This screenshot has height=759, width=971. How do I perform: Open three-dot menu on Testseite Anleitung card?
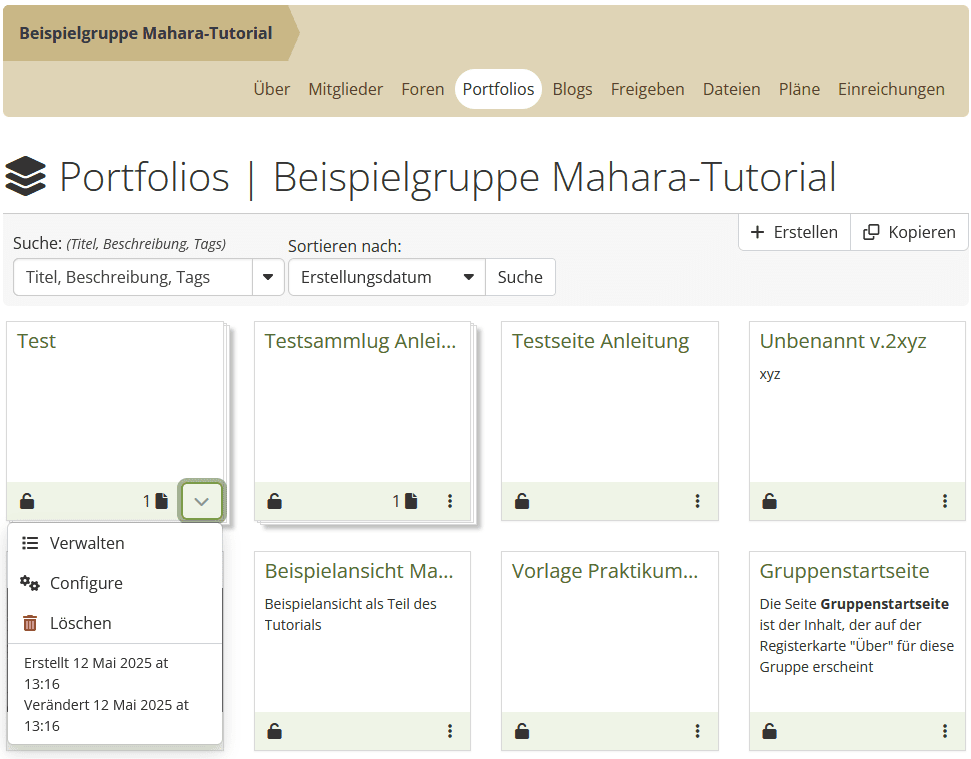coord(697,501)
